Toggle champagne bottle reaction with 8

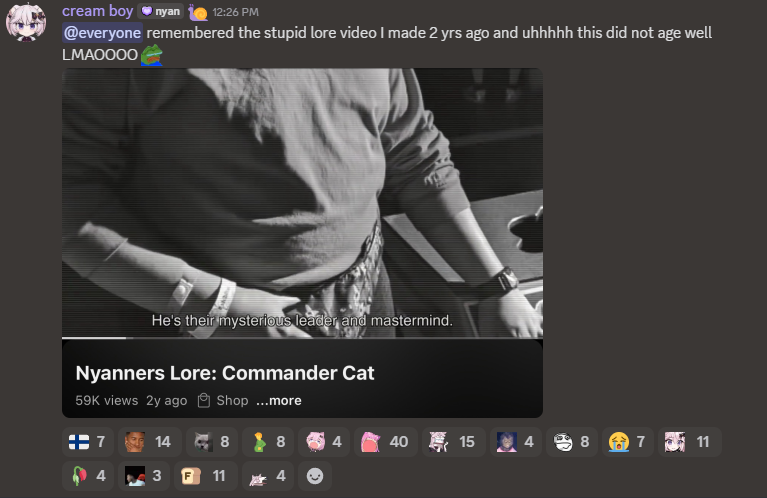point(268,442)
